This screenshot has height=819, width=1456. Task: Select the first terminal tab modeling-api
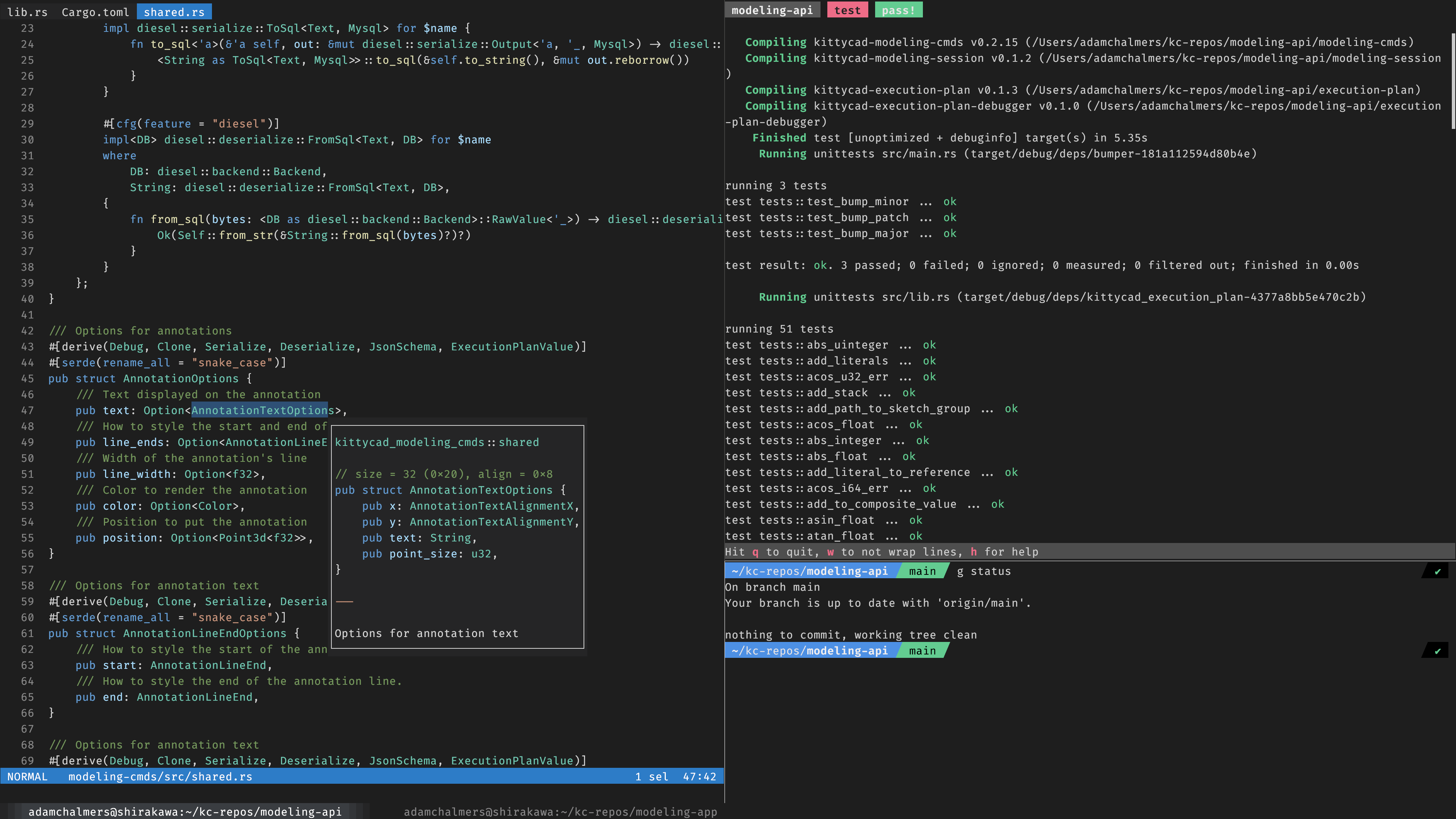point(185,812)
